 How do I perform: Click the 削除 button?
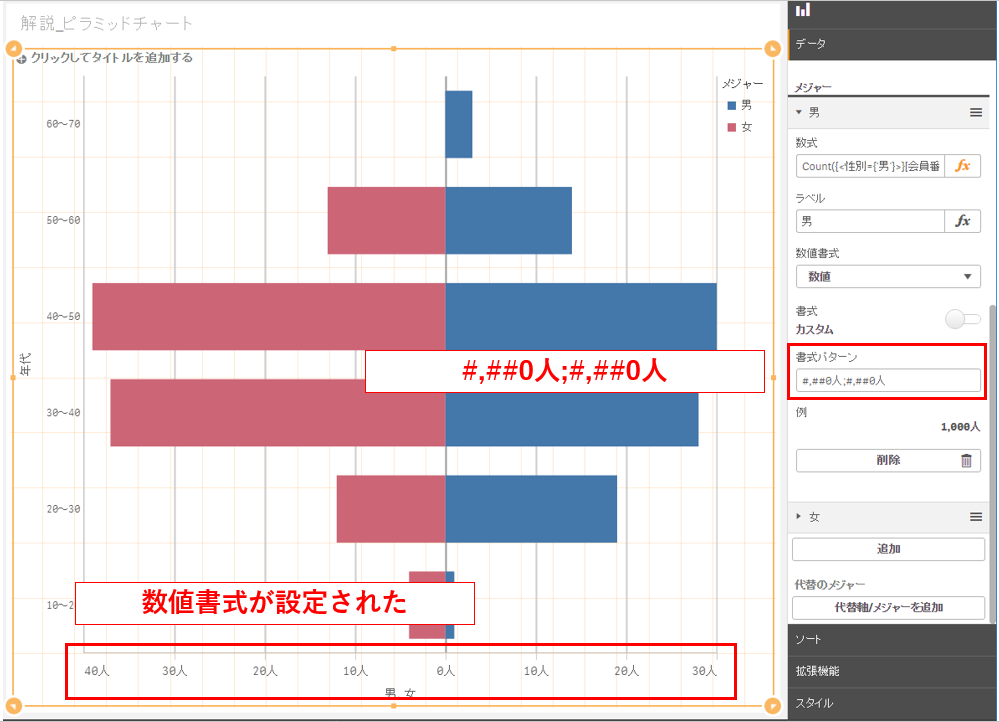(888, 460)
